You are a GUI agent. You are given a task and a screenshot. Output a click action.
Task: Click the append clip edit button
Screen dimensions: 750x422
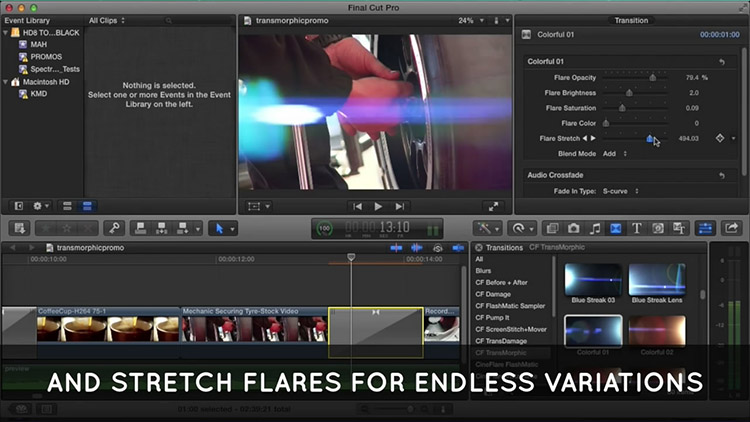coord(182,228)
